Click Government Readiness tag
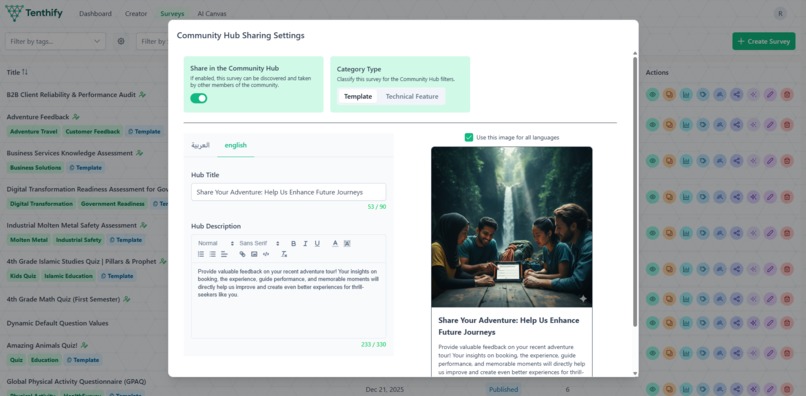This screenshot has height=396, width=806. (113, 204)
